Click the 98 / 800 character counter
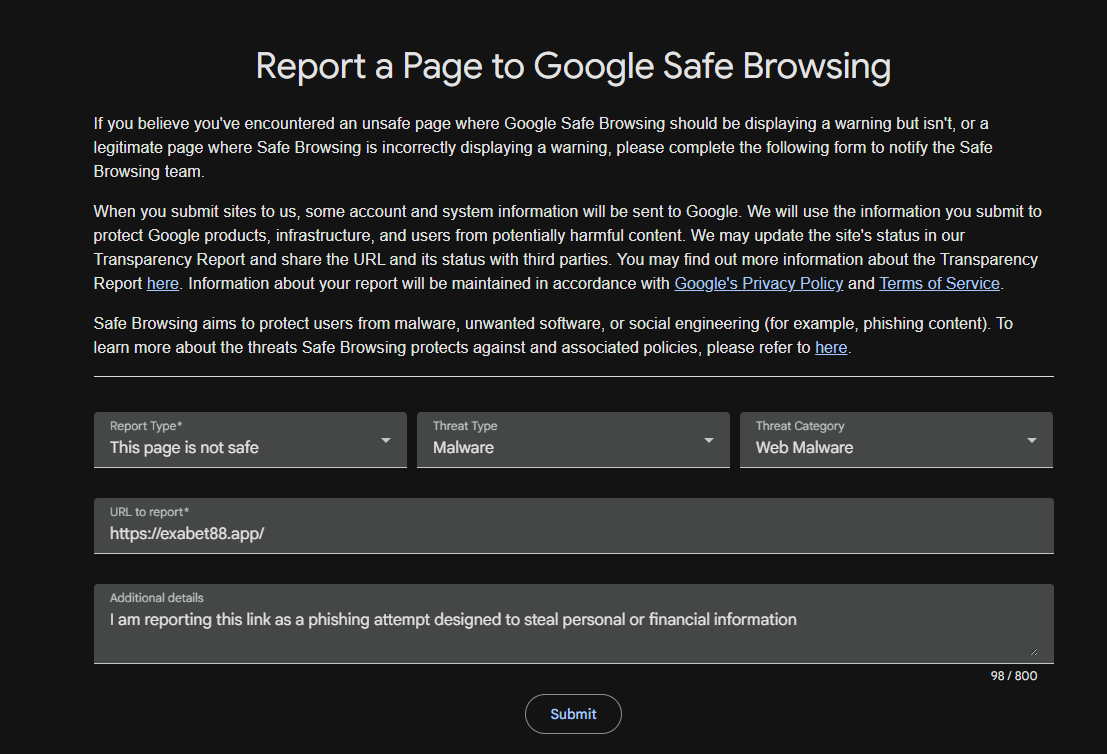 pyautogui.click(x=1014, y=676)
